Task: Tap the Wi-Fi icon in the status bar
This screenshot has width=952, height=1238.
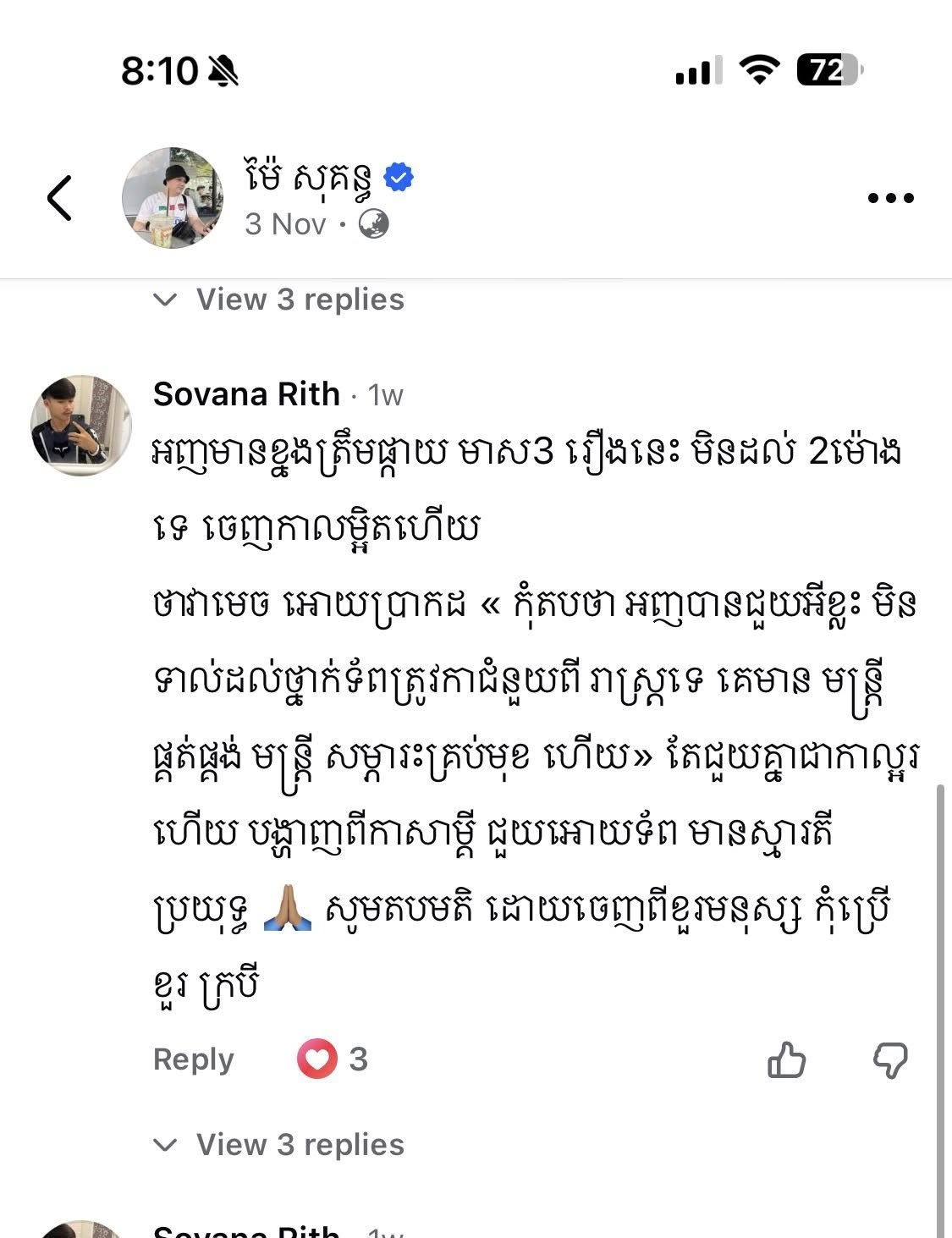Action: click(x=758, y=70)
